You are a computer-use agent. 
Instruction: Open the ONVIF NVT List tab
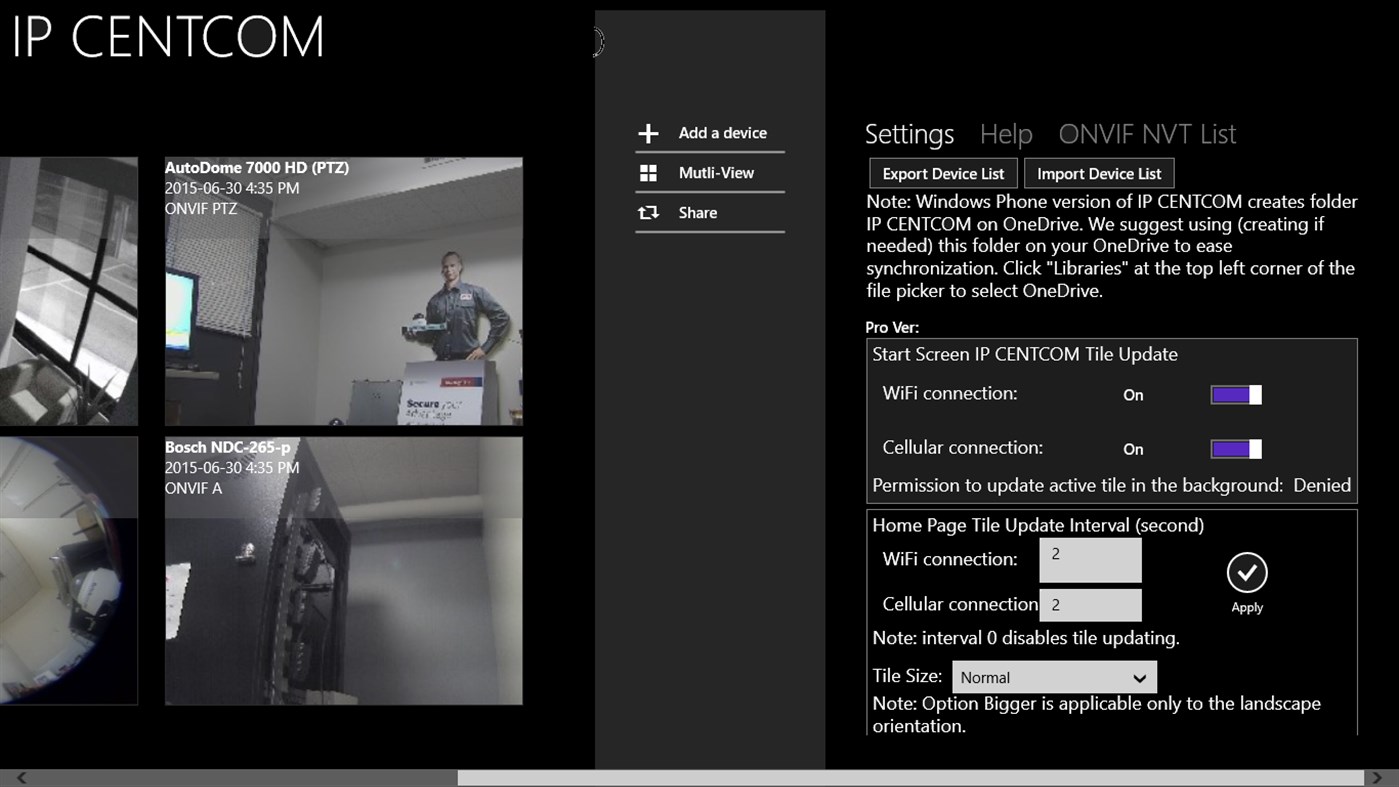pos(1147,134)
